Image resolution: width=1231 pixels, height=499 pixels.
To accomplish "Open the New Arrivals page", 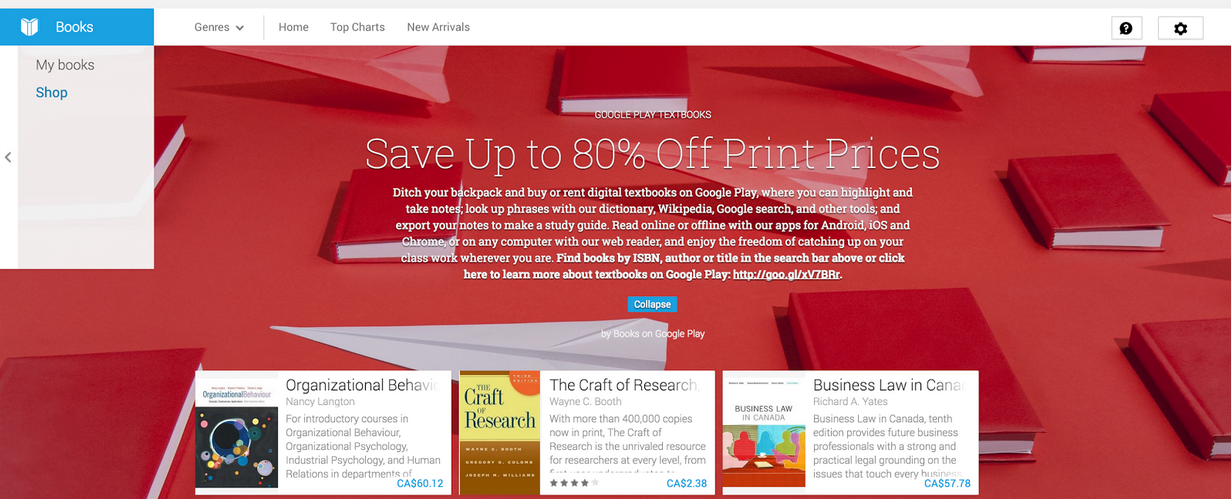I will [438, 27].
